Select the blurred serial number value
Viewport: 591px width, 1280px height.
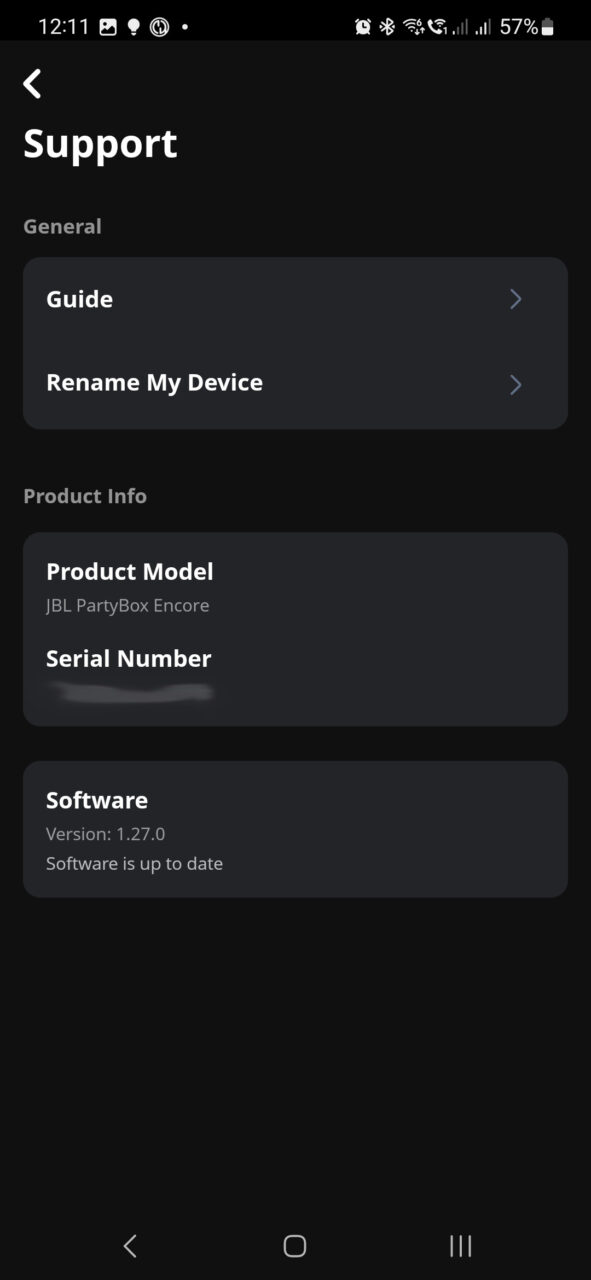pyautogui.click(x=131, y=691)
